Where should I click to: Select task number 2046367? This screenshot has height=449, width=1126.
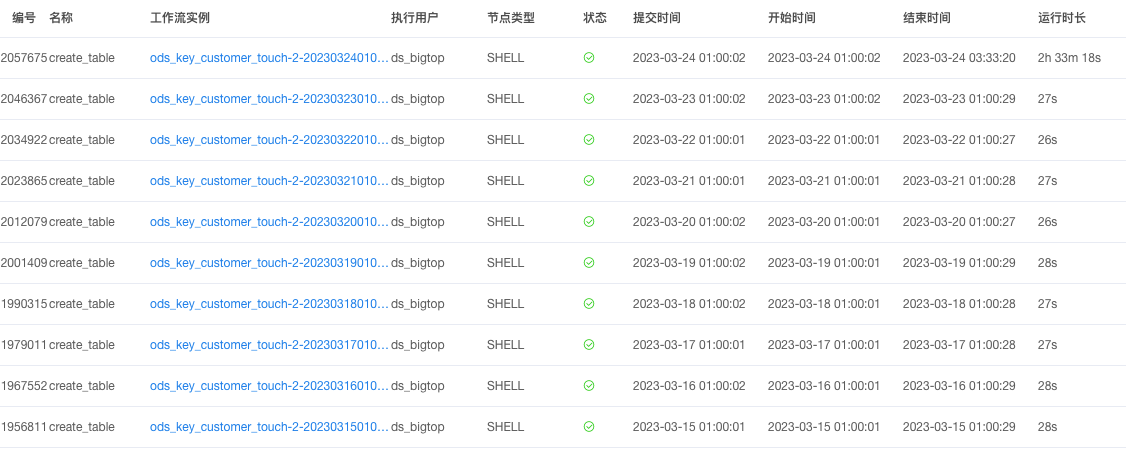click(24, 99)
